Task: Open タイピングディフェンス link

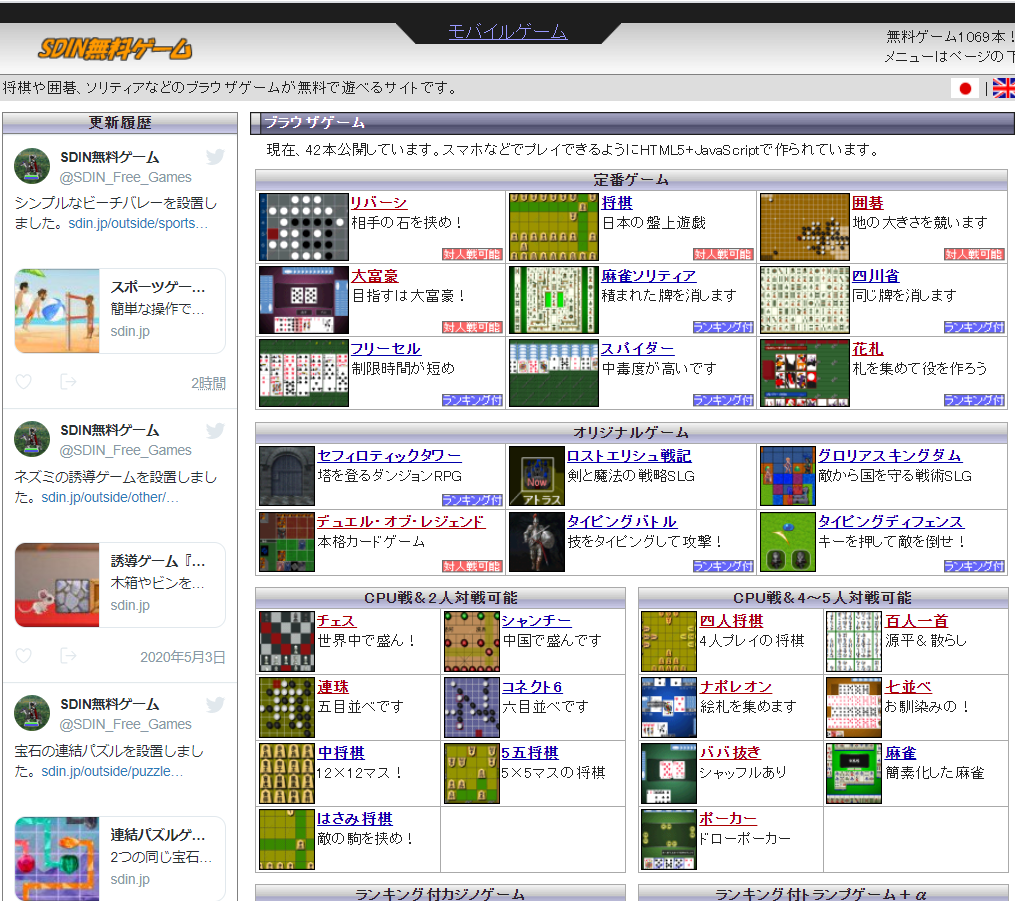Action: (x=891, y=522)
